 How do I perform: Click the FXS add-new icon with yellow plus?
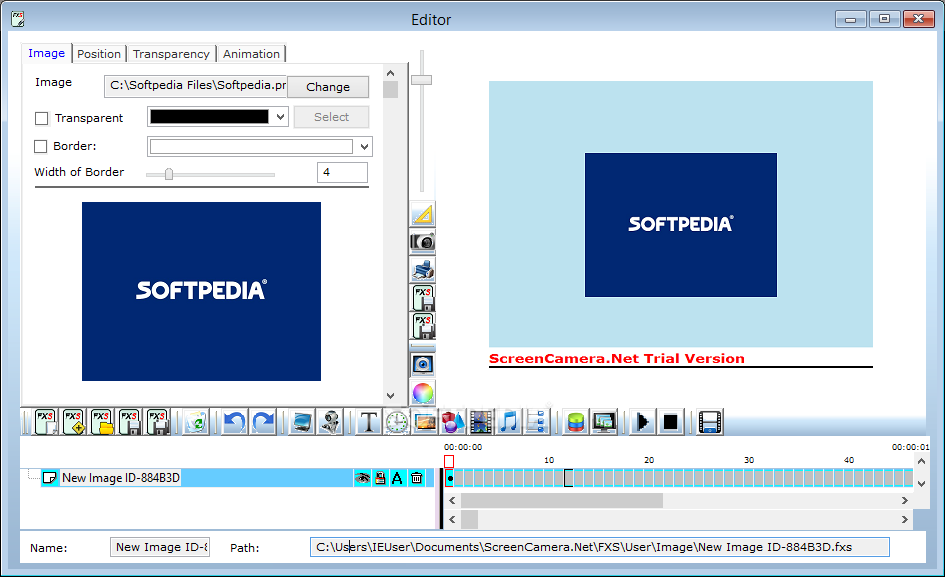[74, 422]
